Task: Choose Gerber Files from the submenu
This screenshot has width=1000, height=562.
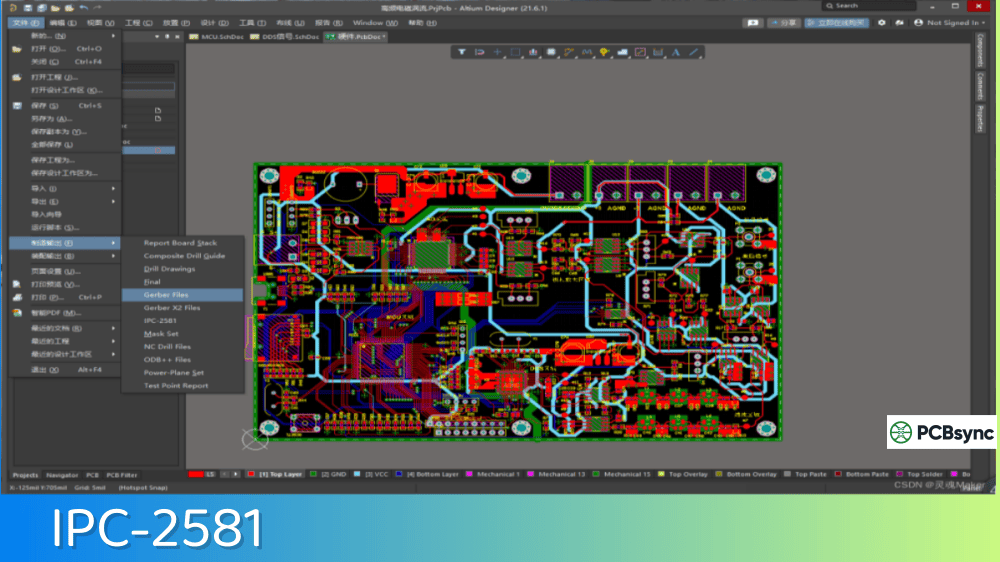Action: (x=166, y=295)
